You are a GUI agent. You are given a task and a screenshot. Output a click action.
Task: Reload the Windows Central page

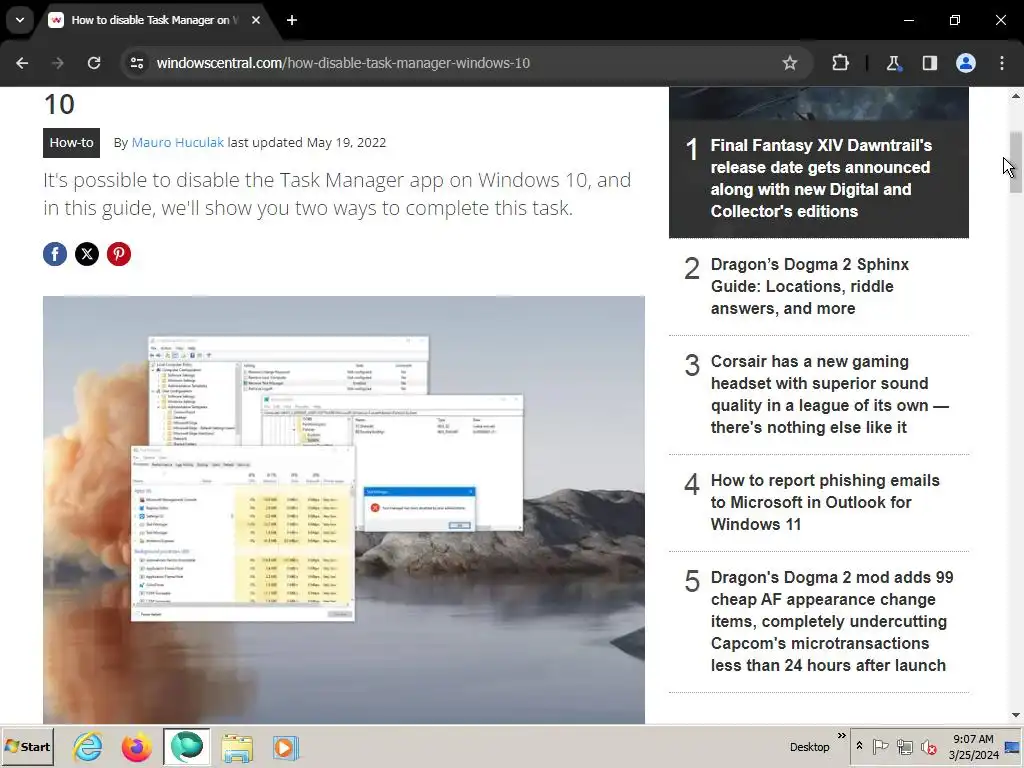tap(94, 63)
